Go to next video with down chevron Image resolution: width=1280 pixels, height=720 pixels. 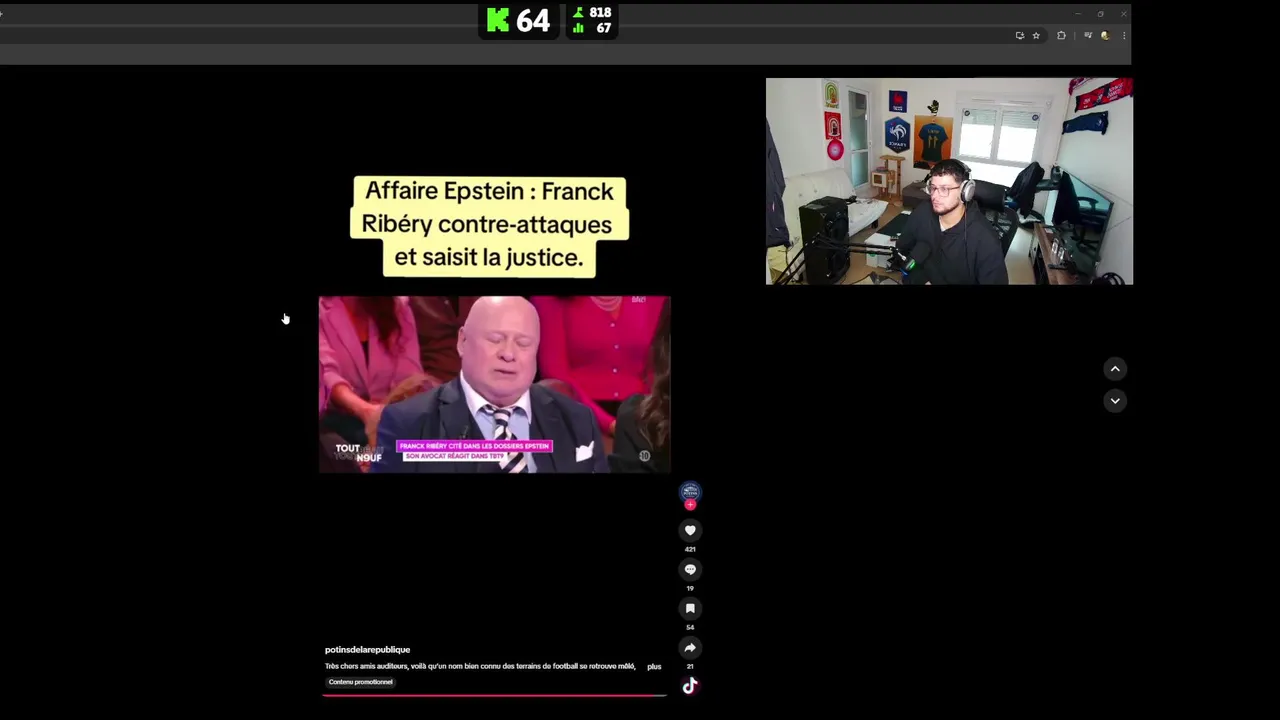pos(1115,401)
